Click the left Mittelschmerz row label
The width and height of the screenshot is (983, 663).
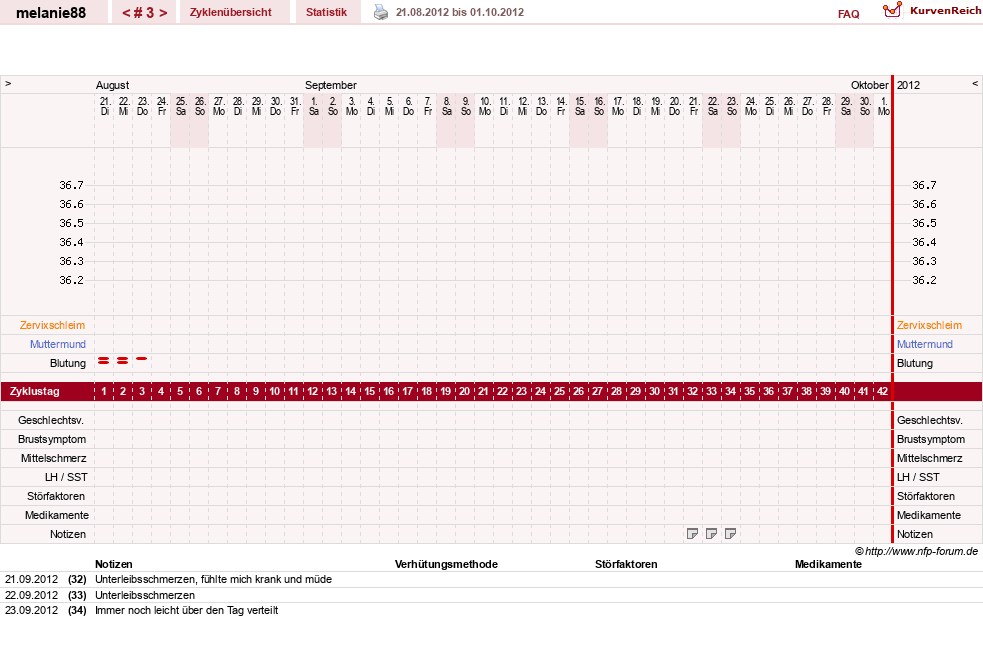click(53, 458)
